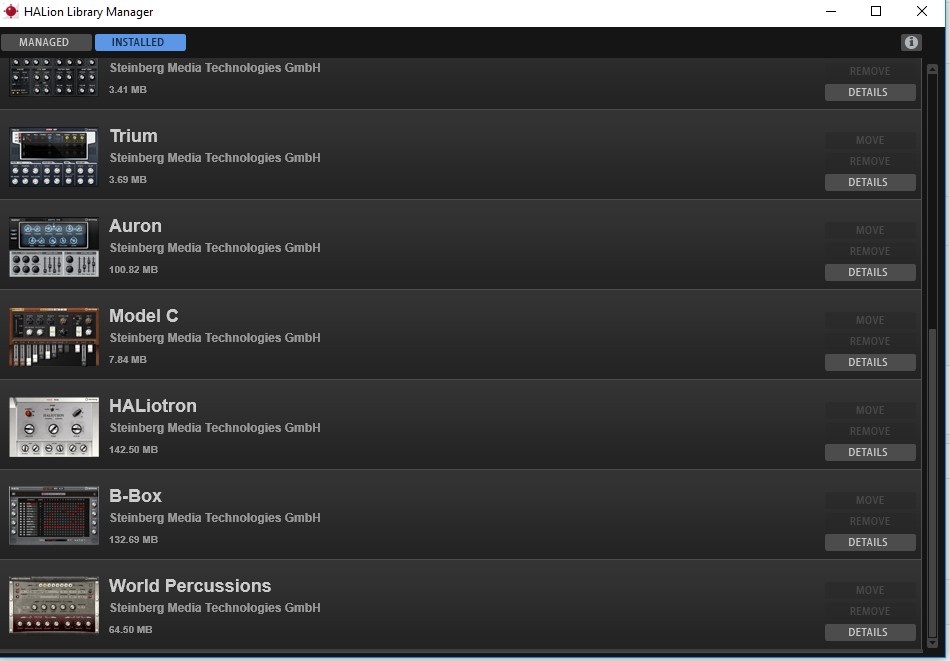Click the 64.50 MB size label
Screen dimensions: 950x661
tap(131, 629)
